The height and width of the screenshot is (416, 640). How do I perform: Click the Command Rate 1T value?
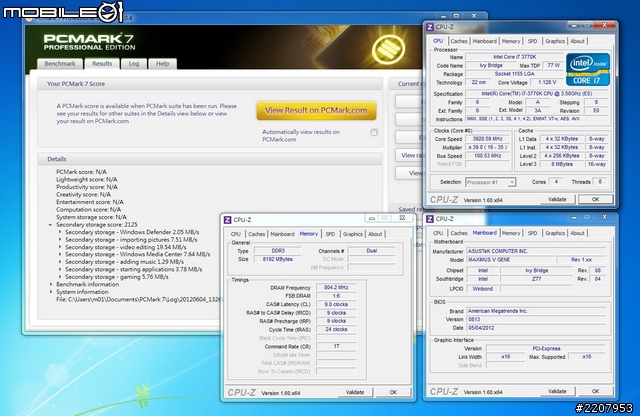pyautogui.click(x=336, y=347)
